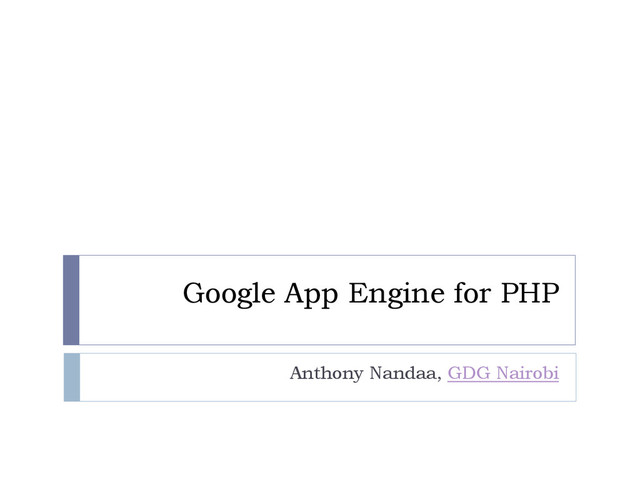The image size is (640, 480).
Task: Click the word Google in the title
Action: pos(229,294)
